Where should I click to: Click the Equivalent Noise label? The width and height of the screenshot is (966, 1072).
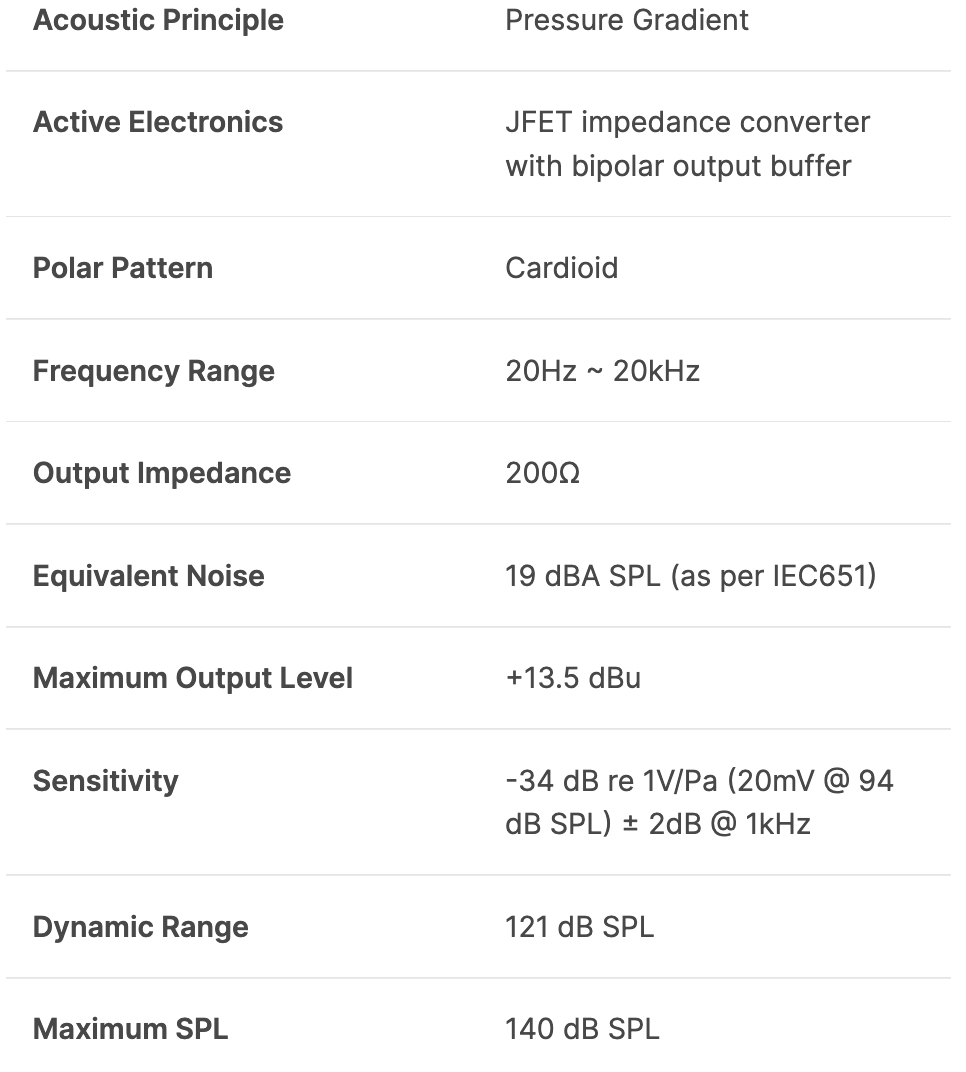tap(149, 576)
